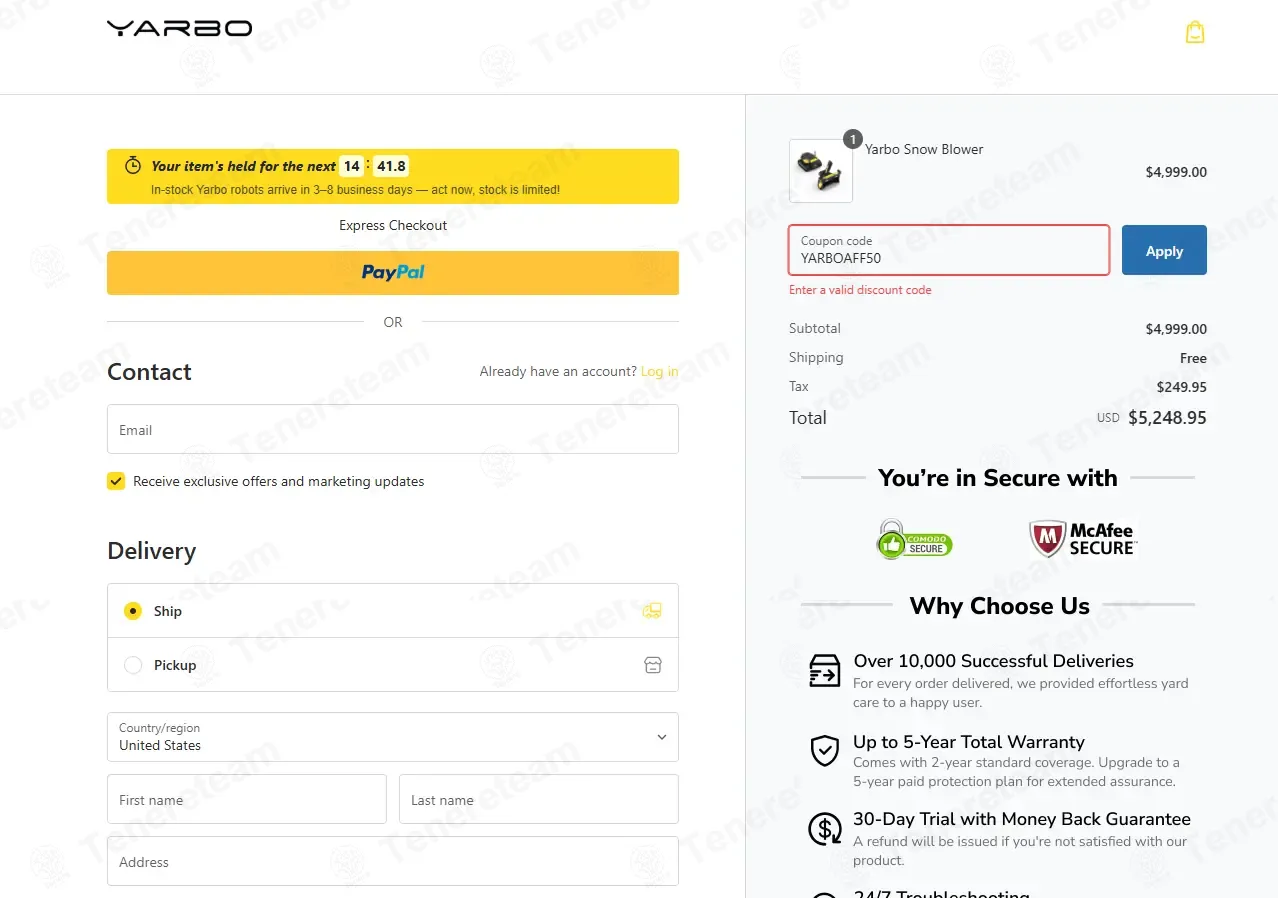Click the Coupon code input field
The width and height of the screenshot is (1278, 898).
949,250
